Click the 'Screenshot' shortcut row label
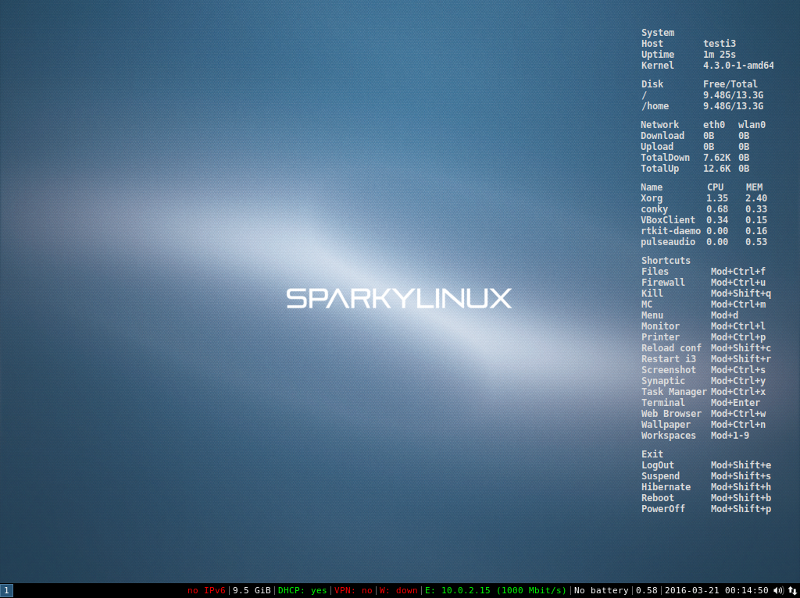 coord(668,370)
